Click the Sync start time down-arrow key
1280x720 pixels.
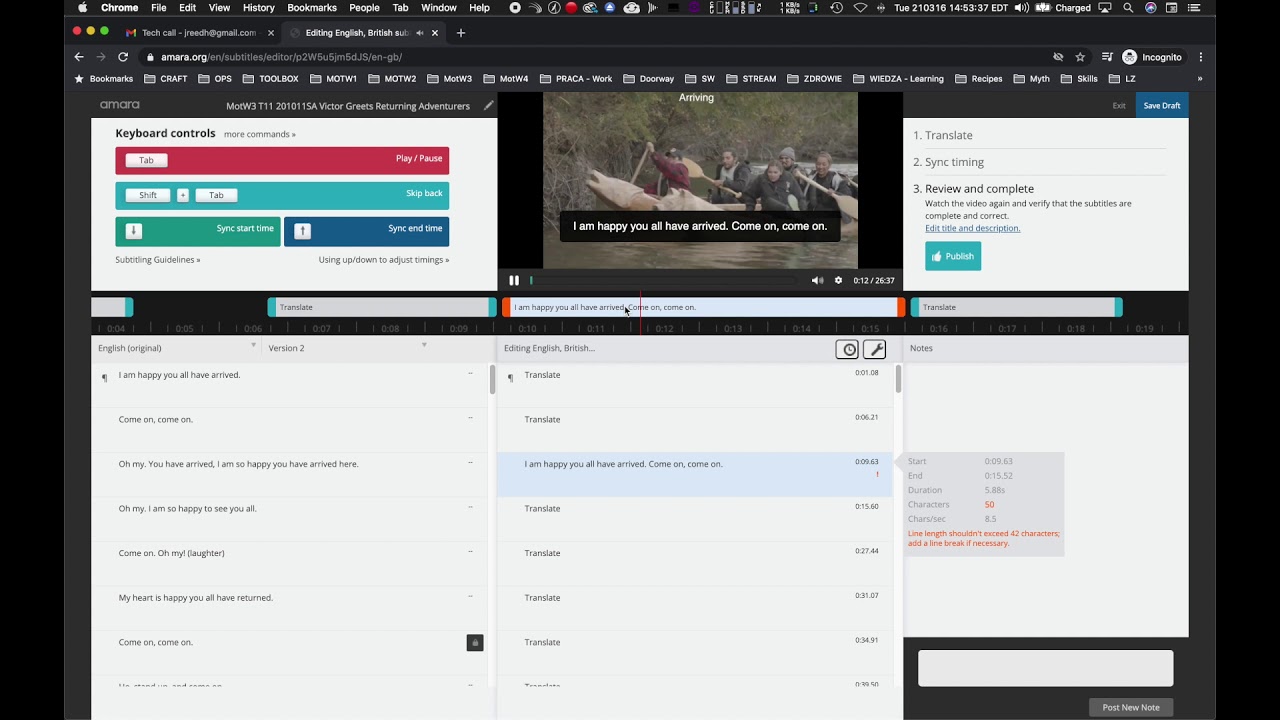coord(133,231)
